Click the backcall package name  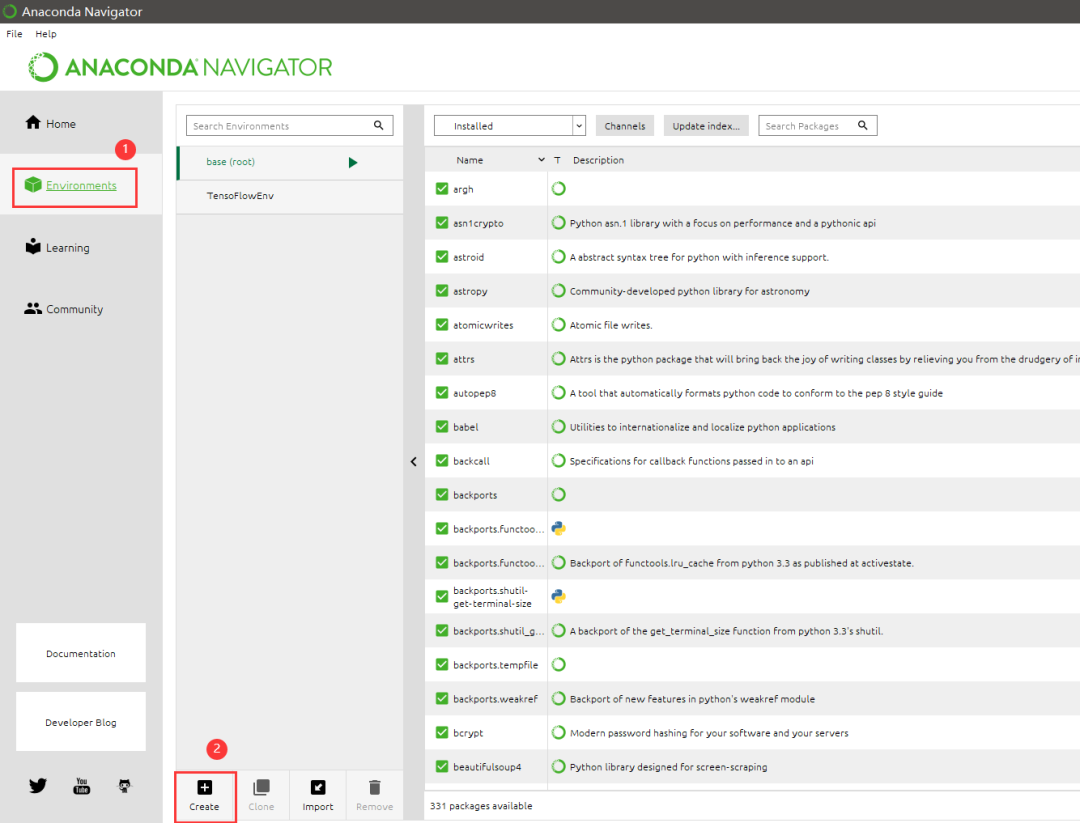[x=471, y=461]
